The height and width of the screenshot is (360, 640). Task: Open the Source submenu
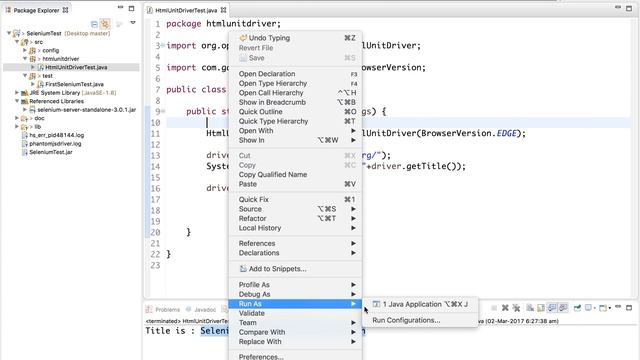296,209
